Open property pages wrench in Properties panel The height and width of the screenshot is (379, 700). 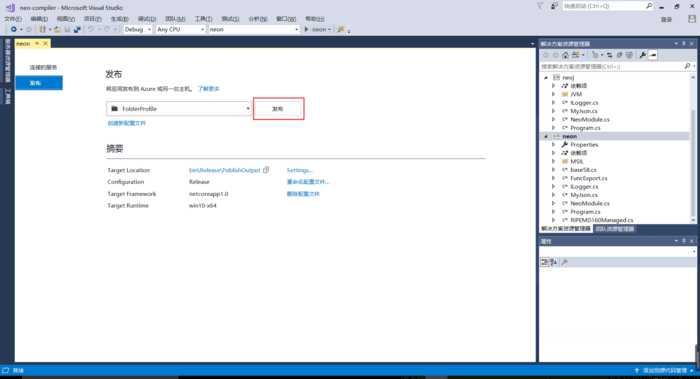(564, 262)
